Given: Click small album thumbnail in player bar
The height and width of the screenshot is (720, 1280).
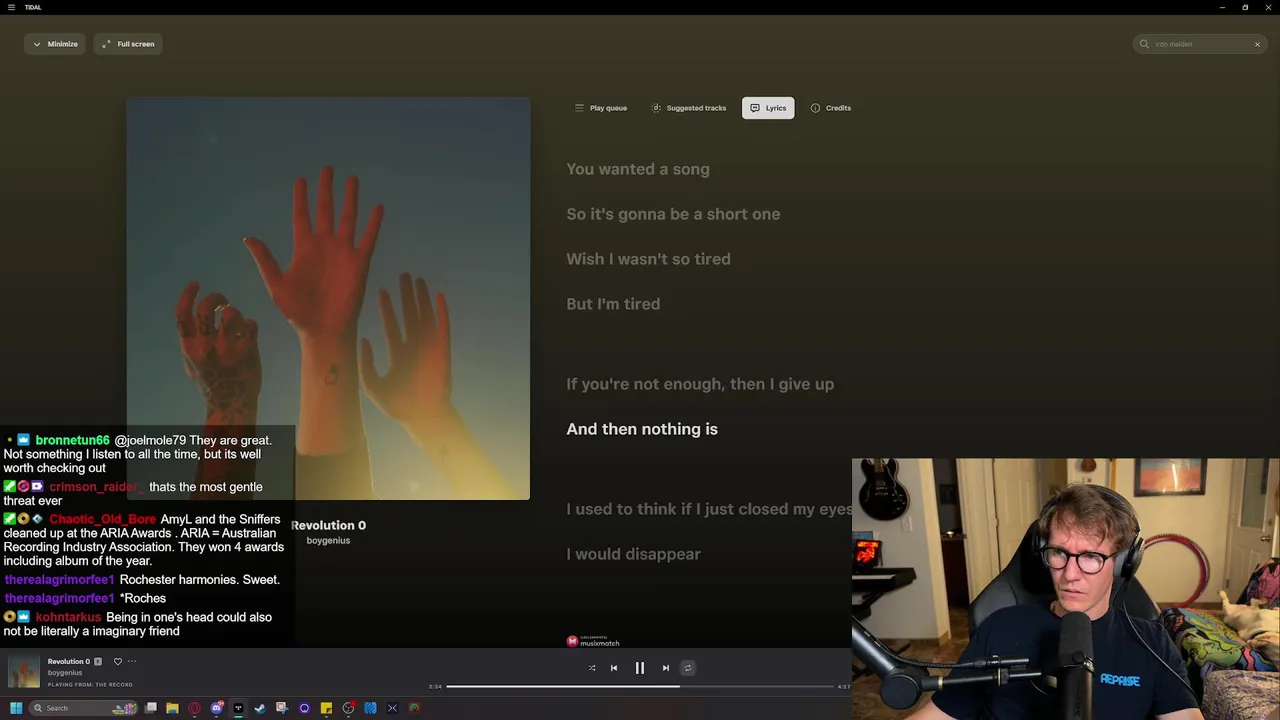Looking at the screenshot, I should pos(24,671).
